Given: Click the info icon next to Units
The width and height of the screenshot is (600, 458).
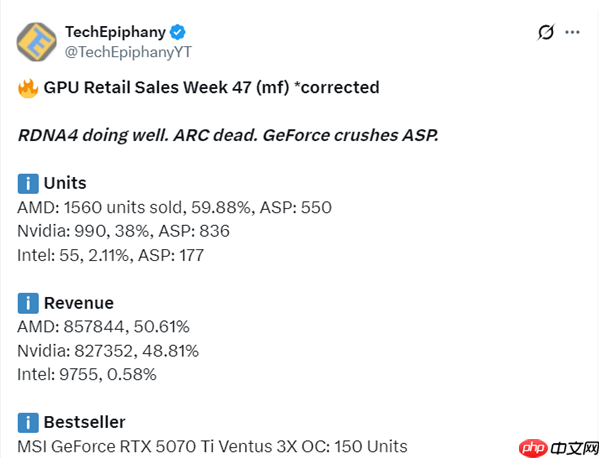Looking at the screenshot, I should pos(27,183).
